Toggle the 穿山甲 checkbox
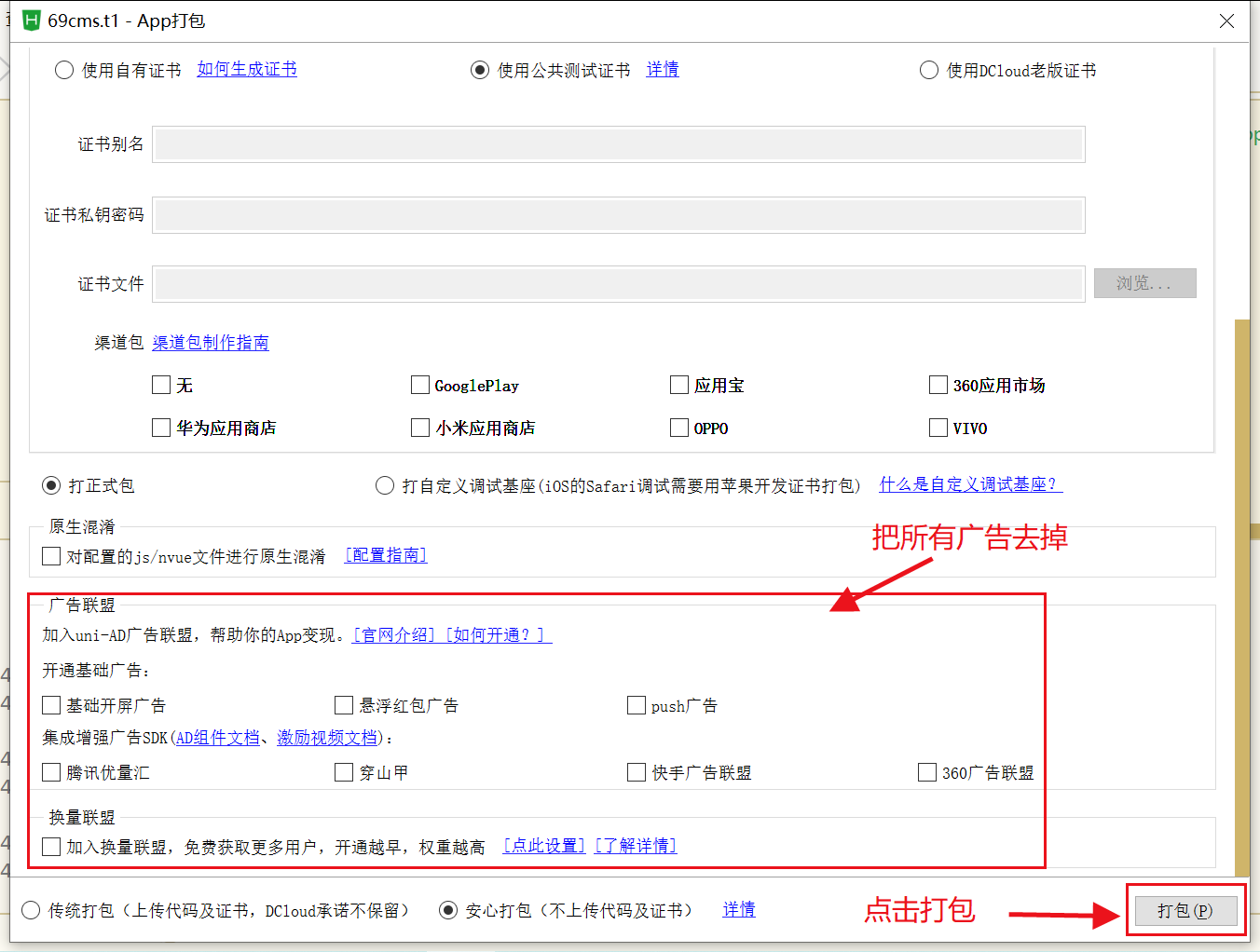Screen dimensions: 1260x952 344,772
